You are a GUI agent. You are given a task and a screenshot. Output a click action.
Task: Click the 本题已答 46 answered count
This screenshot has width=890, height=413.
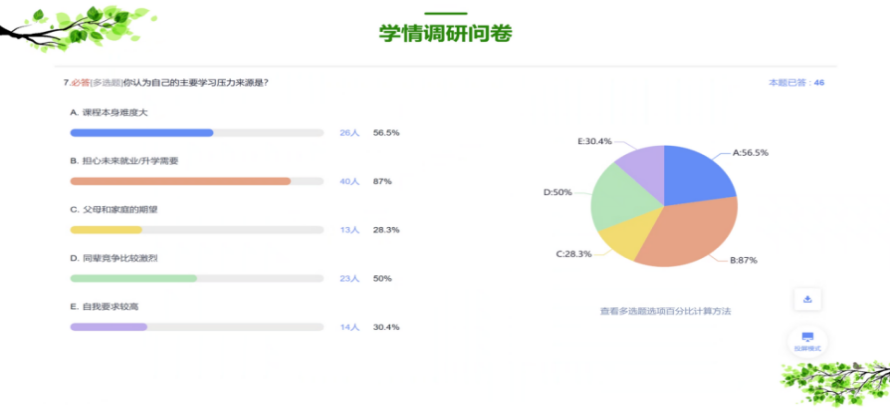tap(795, 82)
